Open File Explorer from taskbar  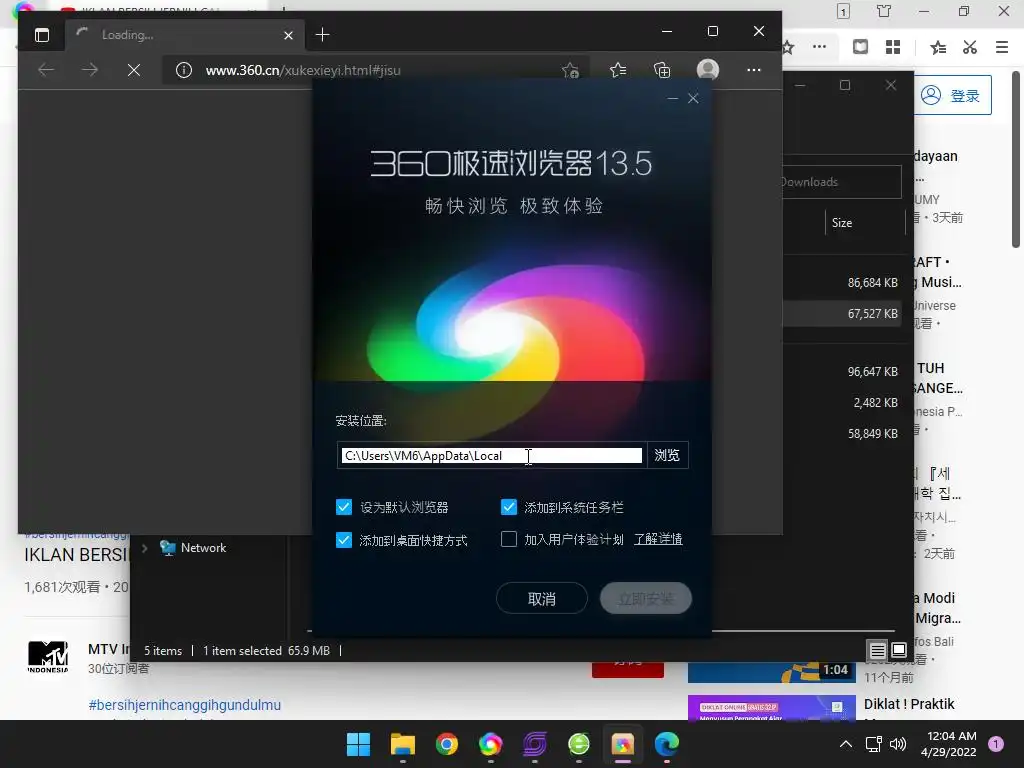coord(403,744)
